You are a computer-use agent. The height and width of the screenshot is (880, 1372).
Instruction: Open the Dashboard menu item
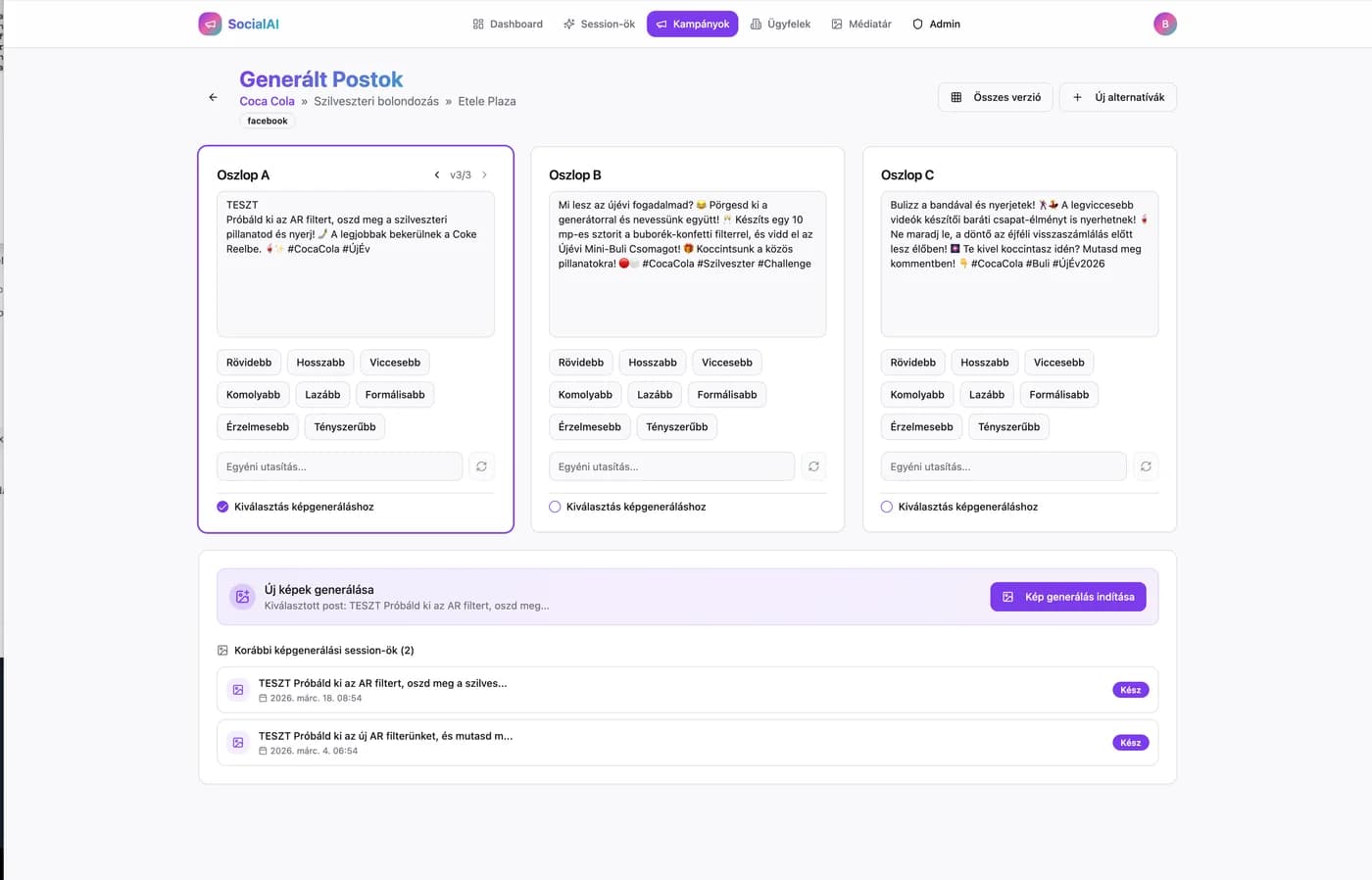(x=508, y=24)
